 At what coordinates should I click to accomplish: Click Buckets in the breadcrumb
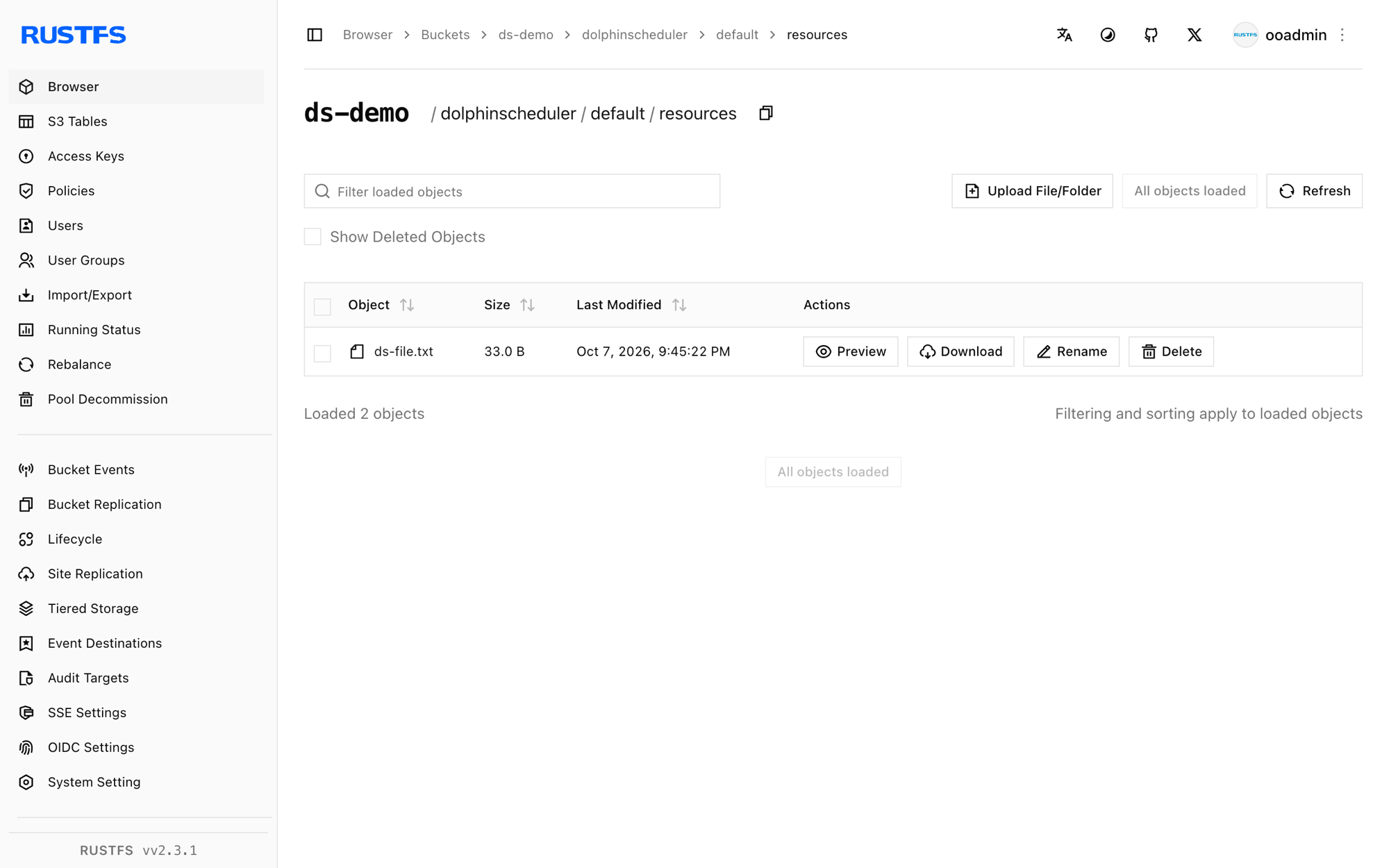click(x=445, y=35)
